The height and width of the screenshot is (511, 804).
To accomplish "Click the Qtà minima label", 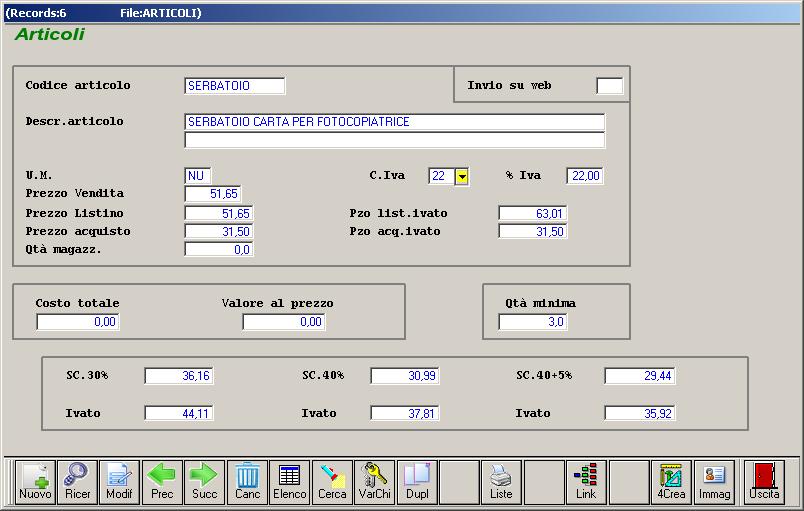I will click(540, 303).
